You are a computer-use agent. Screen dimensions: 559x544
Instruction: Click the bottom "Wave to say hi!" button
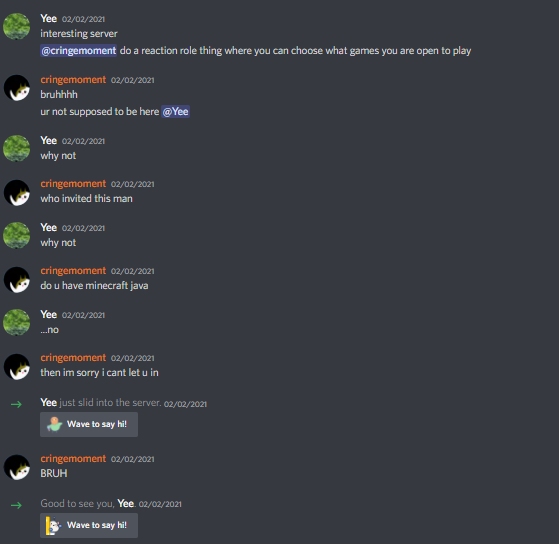tap(89, 525)
